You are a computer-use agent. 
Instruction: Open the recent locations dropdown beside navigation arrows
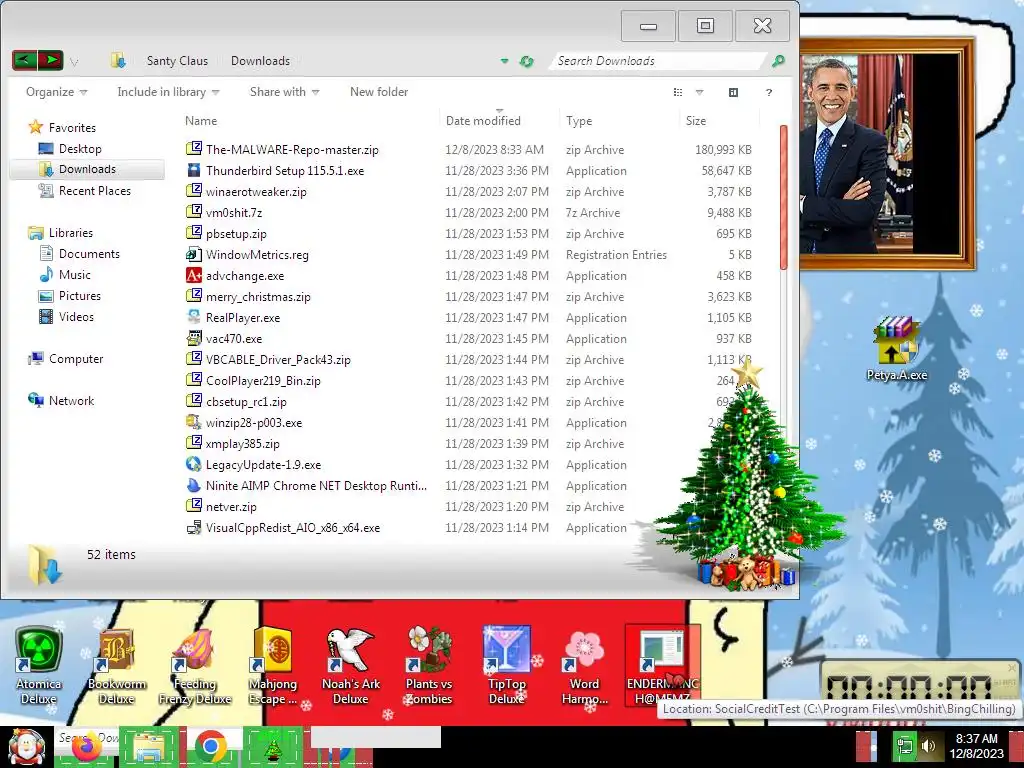tap(74, 62)
